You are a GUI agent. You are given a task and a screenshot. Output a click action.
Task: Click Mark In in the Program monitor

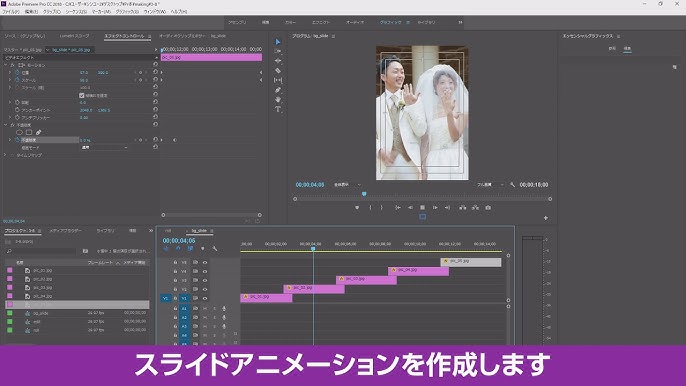pyautogui.click(x=370, y=207)
